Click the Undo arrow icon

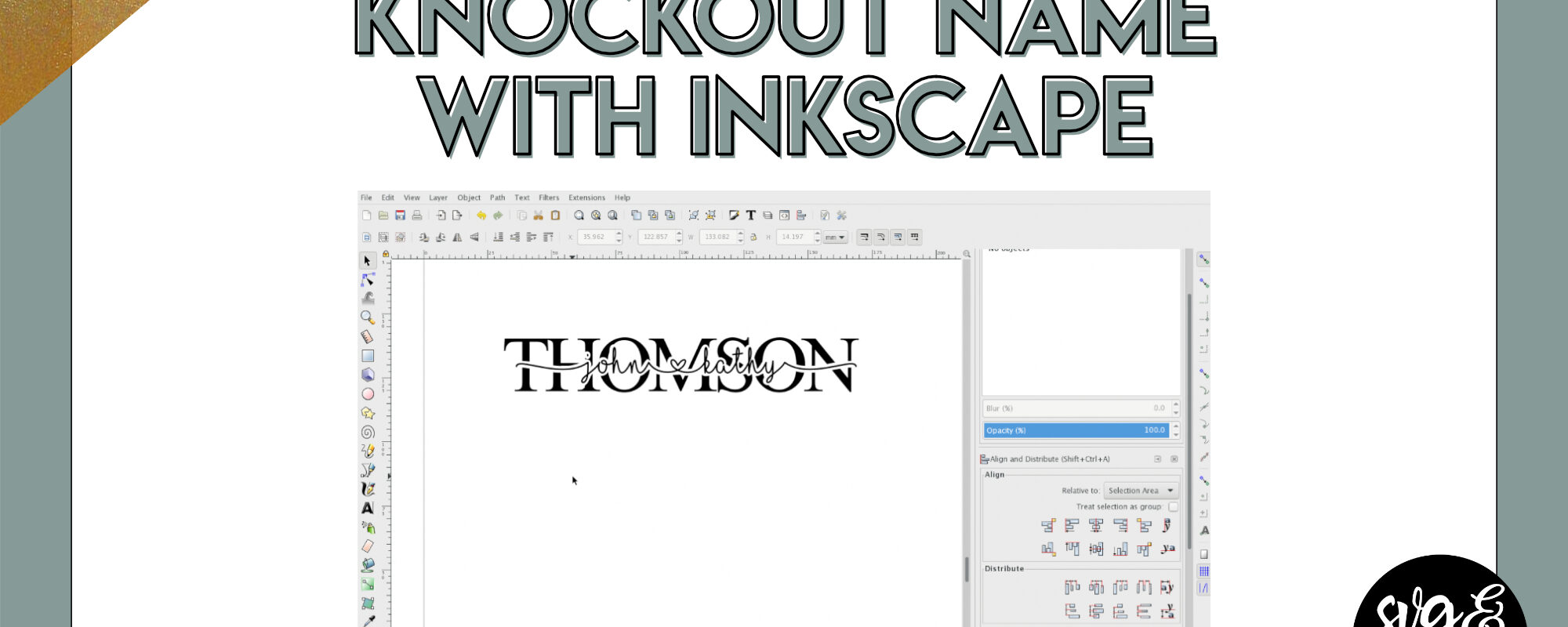coord(481,216)
